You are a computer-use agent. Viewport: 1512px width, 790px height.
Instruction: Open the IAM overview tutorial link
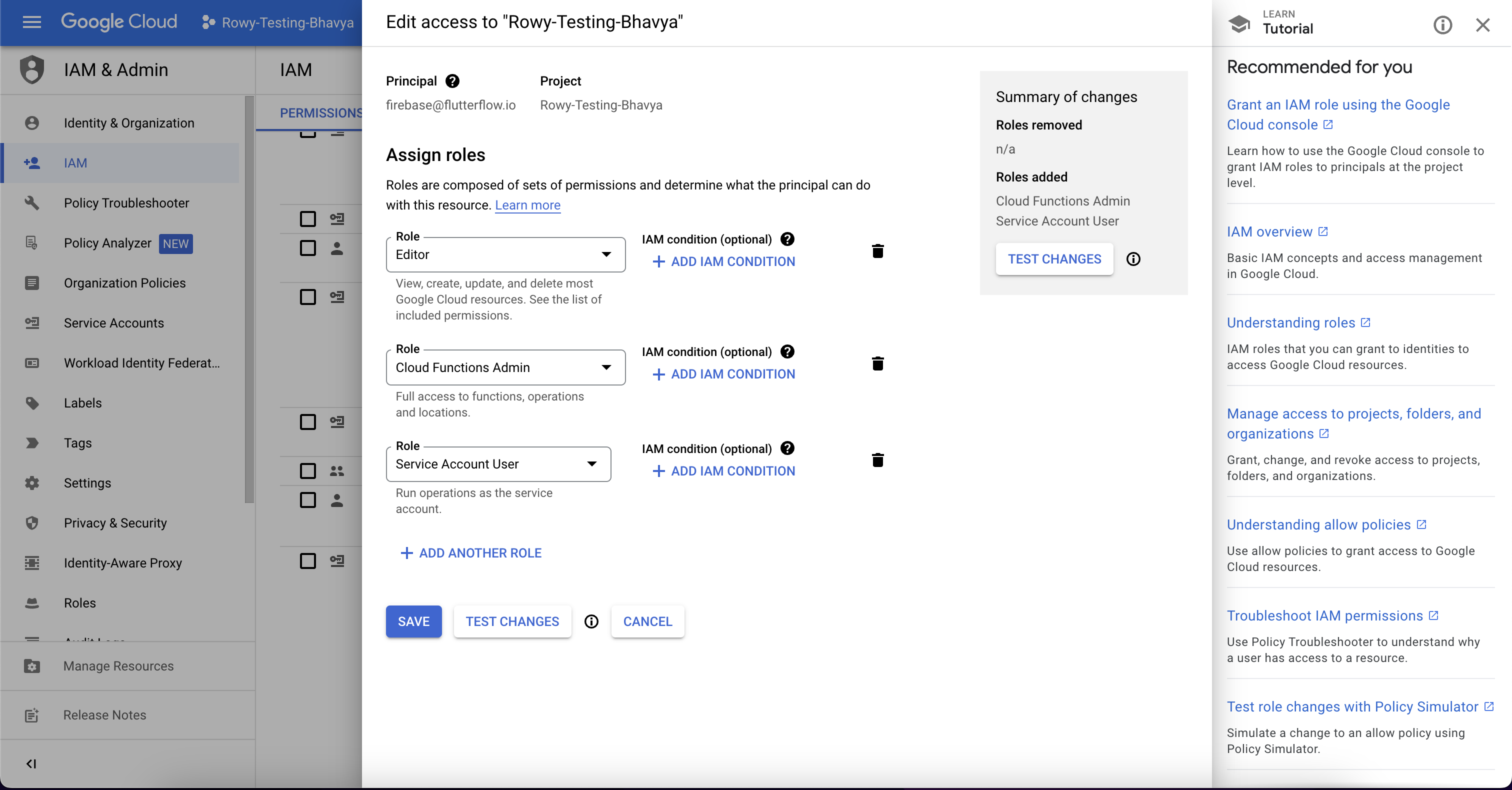1269,232
